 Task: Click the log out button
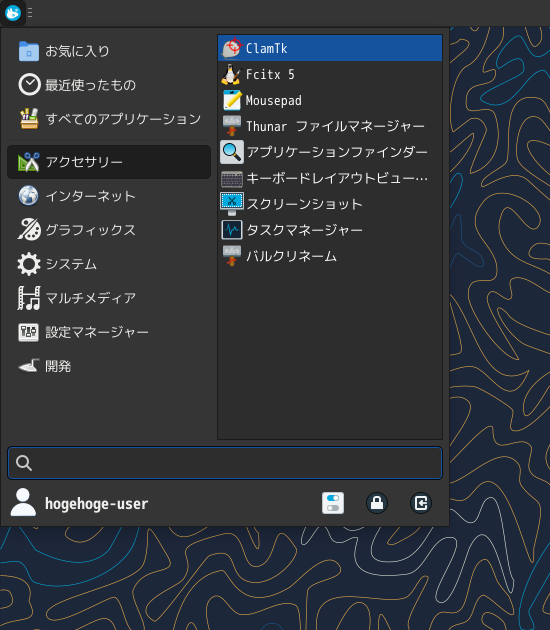coord(421,503)
